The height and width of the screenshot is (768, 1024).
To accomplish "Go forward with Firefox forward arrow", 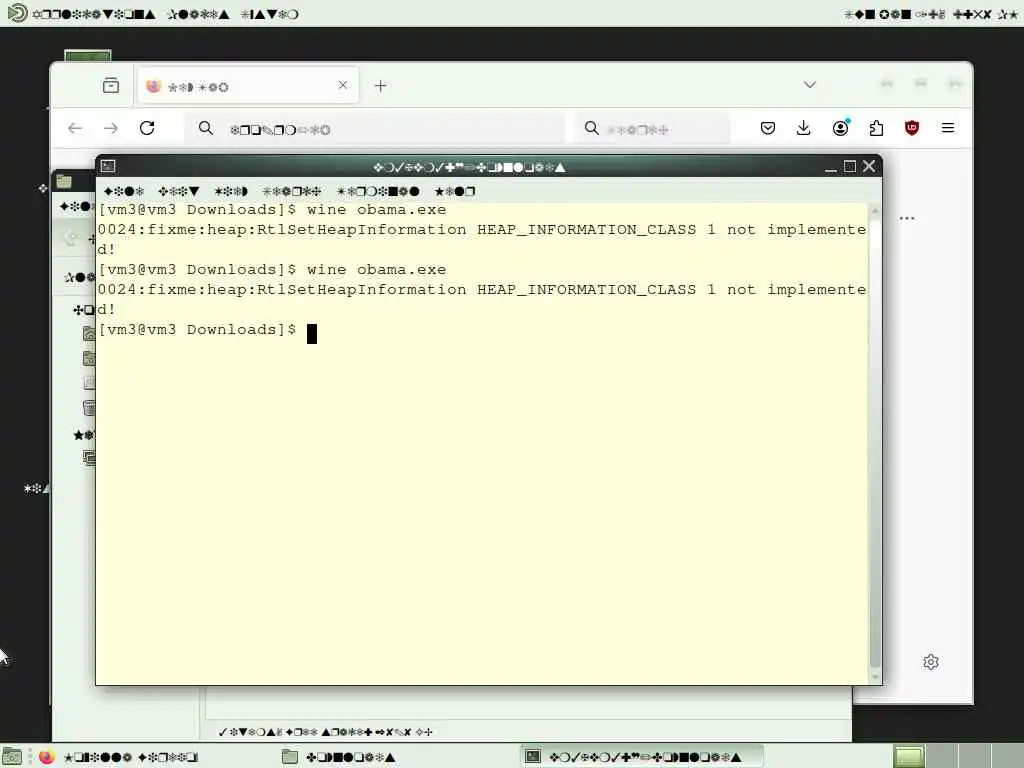I will [x=111, y=128].
